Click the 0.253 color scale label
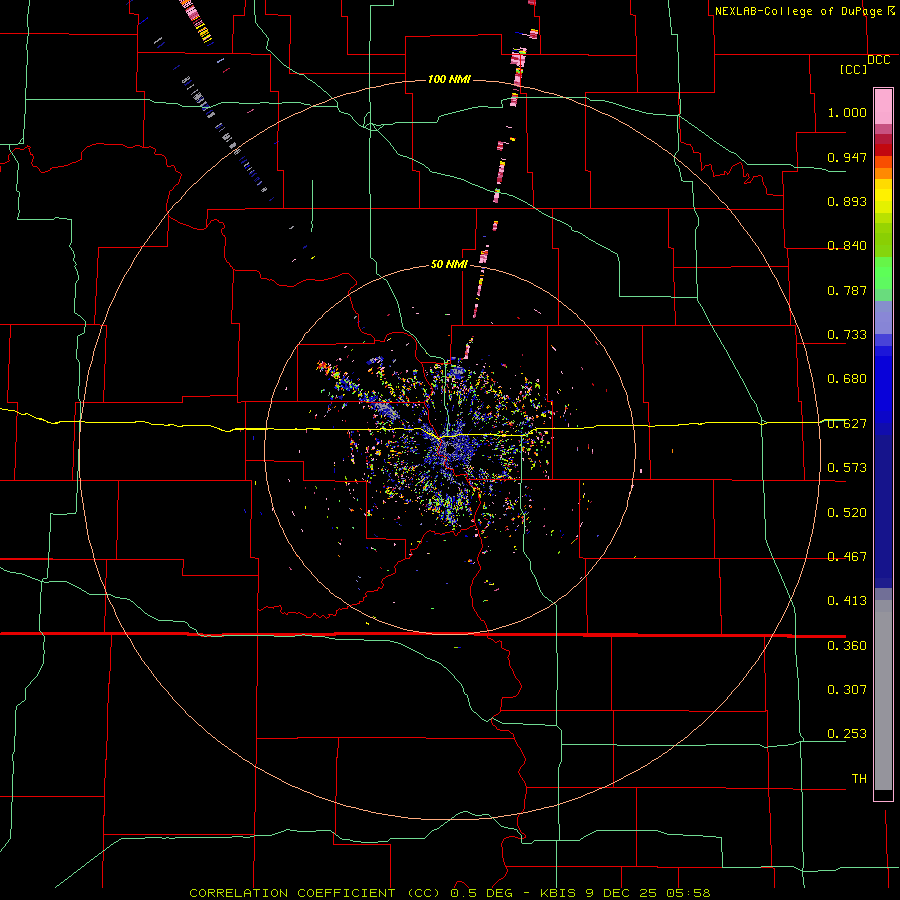 [847, 734]
